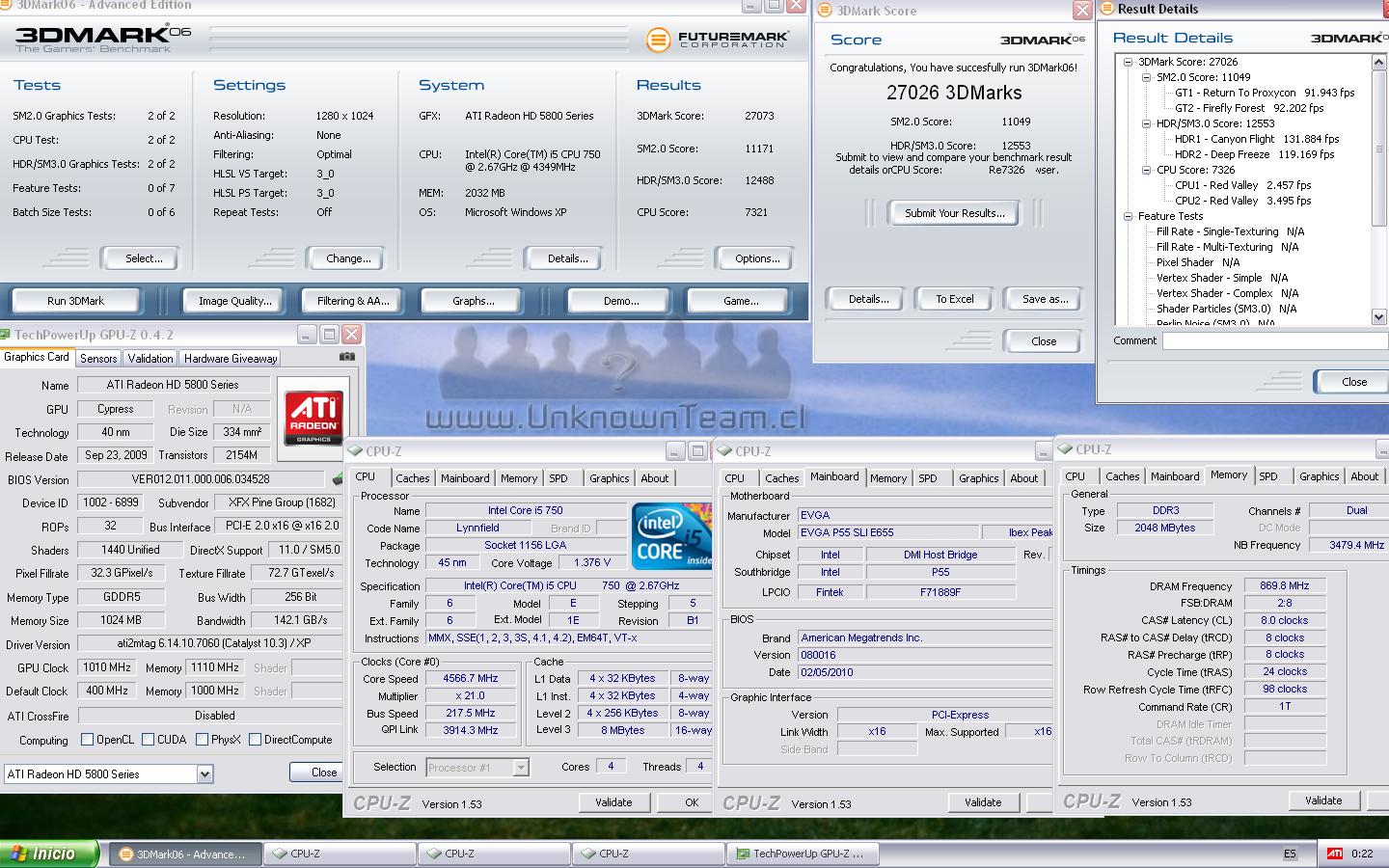Click the Graphs... button

473,301
